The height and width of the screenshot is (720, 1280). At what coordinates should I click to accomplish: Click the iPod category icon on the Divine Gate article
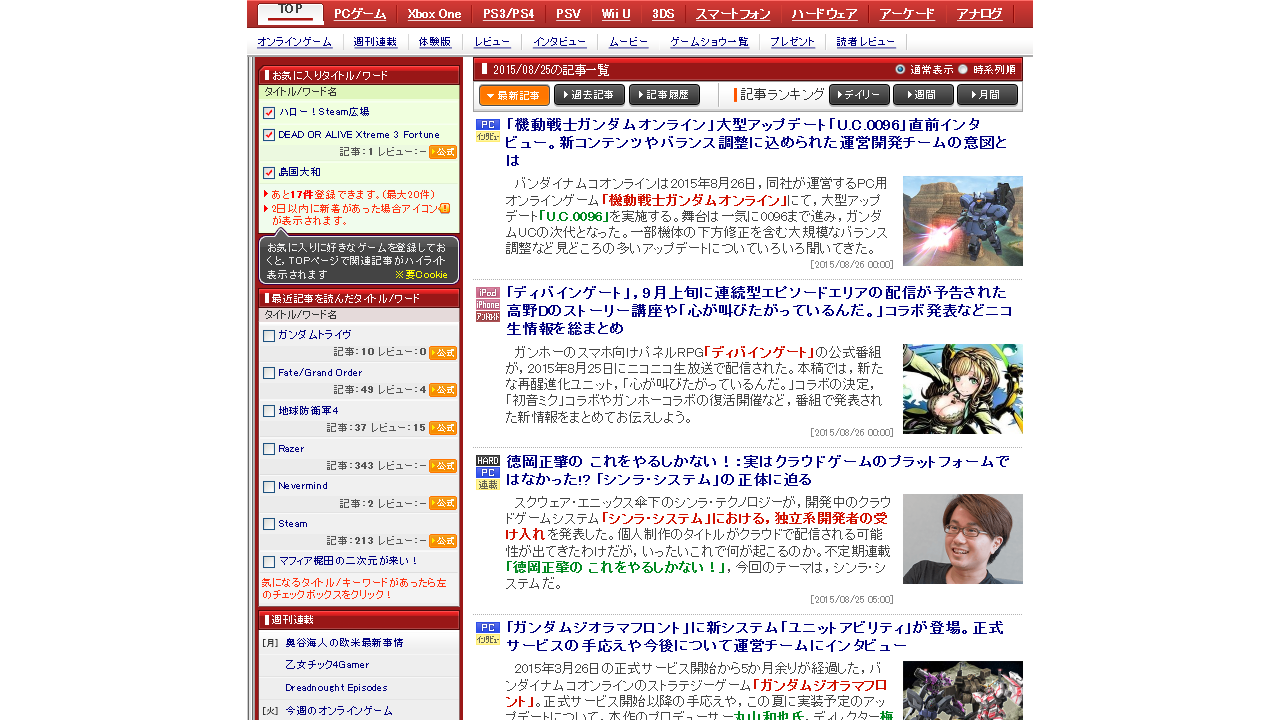point(486,292)
